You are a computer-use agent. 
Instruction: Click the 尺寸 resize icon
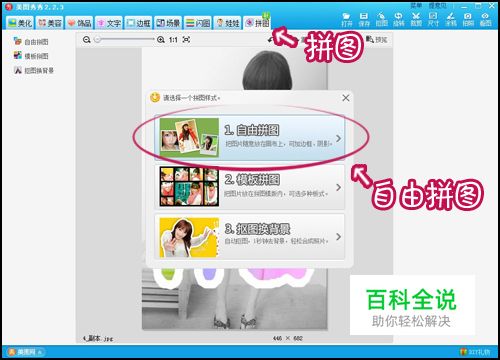(x=433, y=19)
